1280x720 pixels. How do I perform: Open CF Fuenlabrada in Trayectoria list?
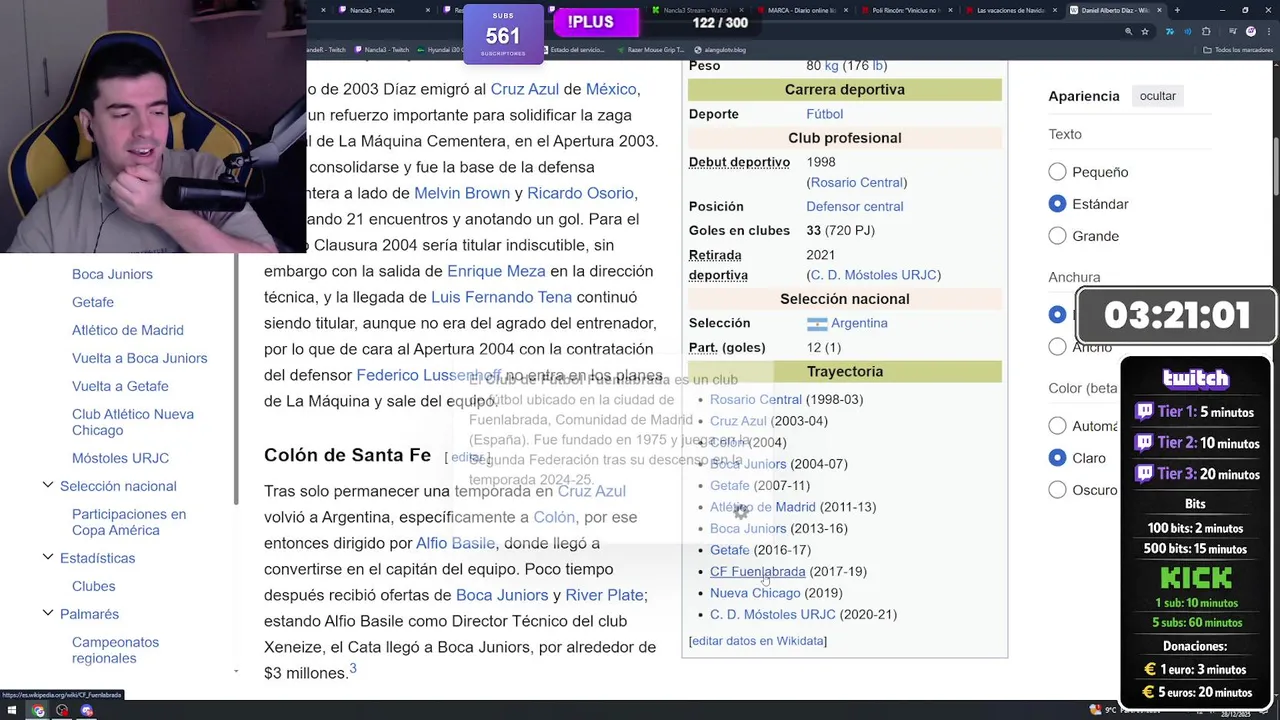coord(757,571)
